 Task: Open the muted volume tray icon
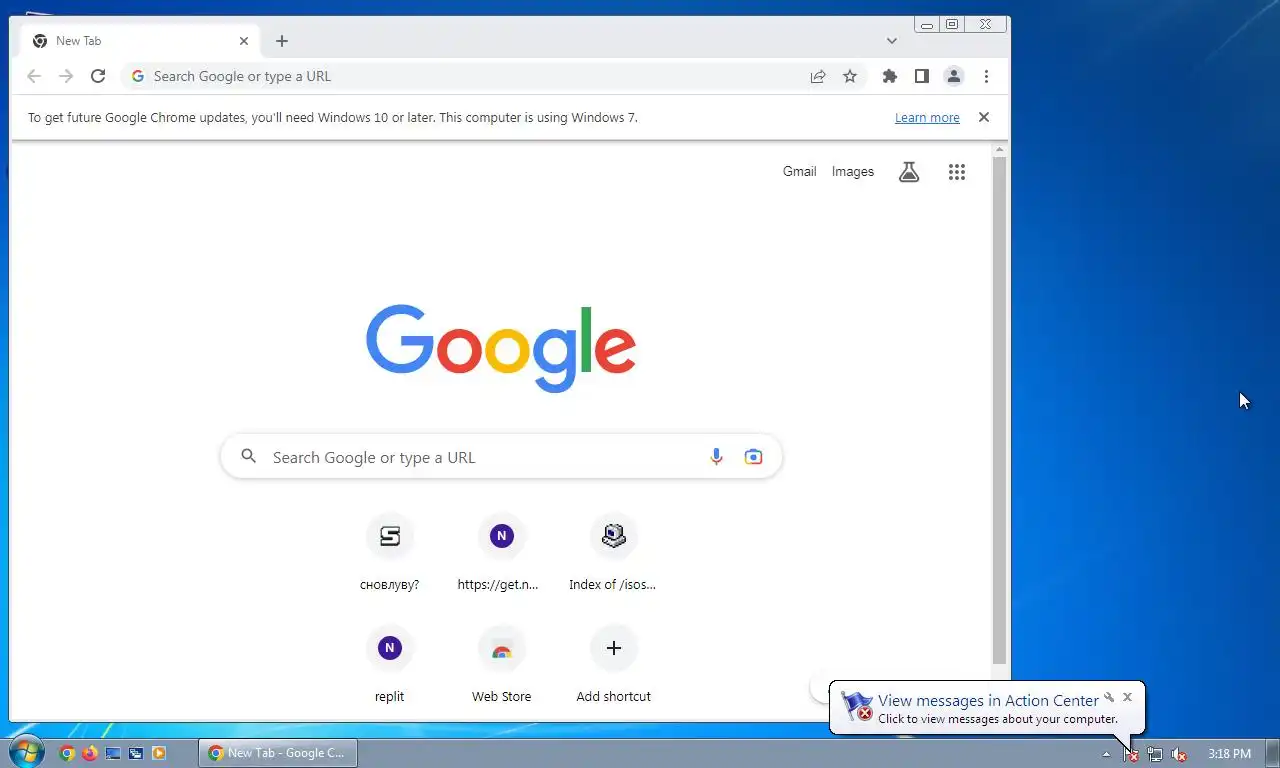pos(1179,754)
